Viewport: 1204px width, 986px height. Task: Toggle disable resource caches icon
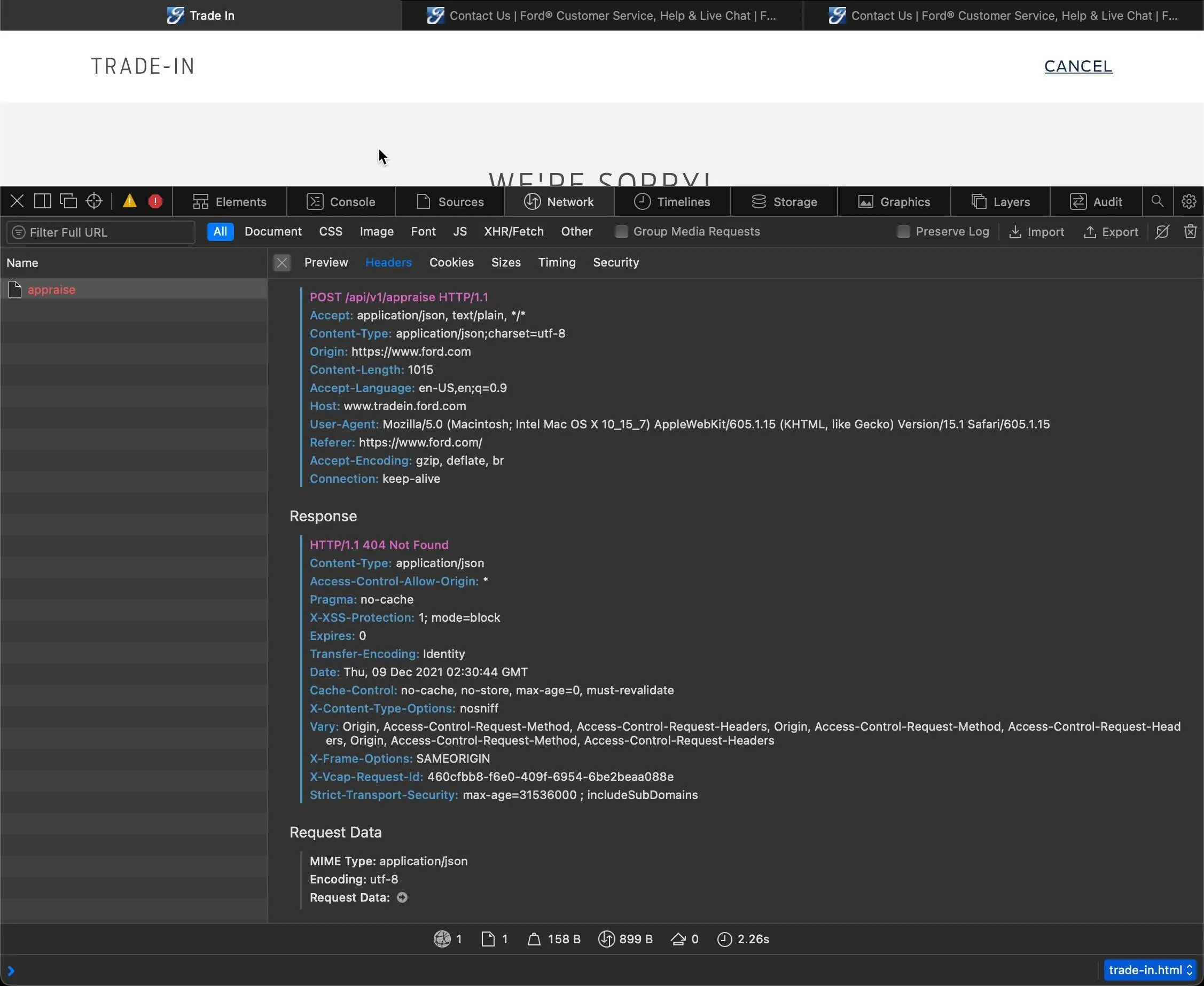tap(1162, 232)
